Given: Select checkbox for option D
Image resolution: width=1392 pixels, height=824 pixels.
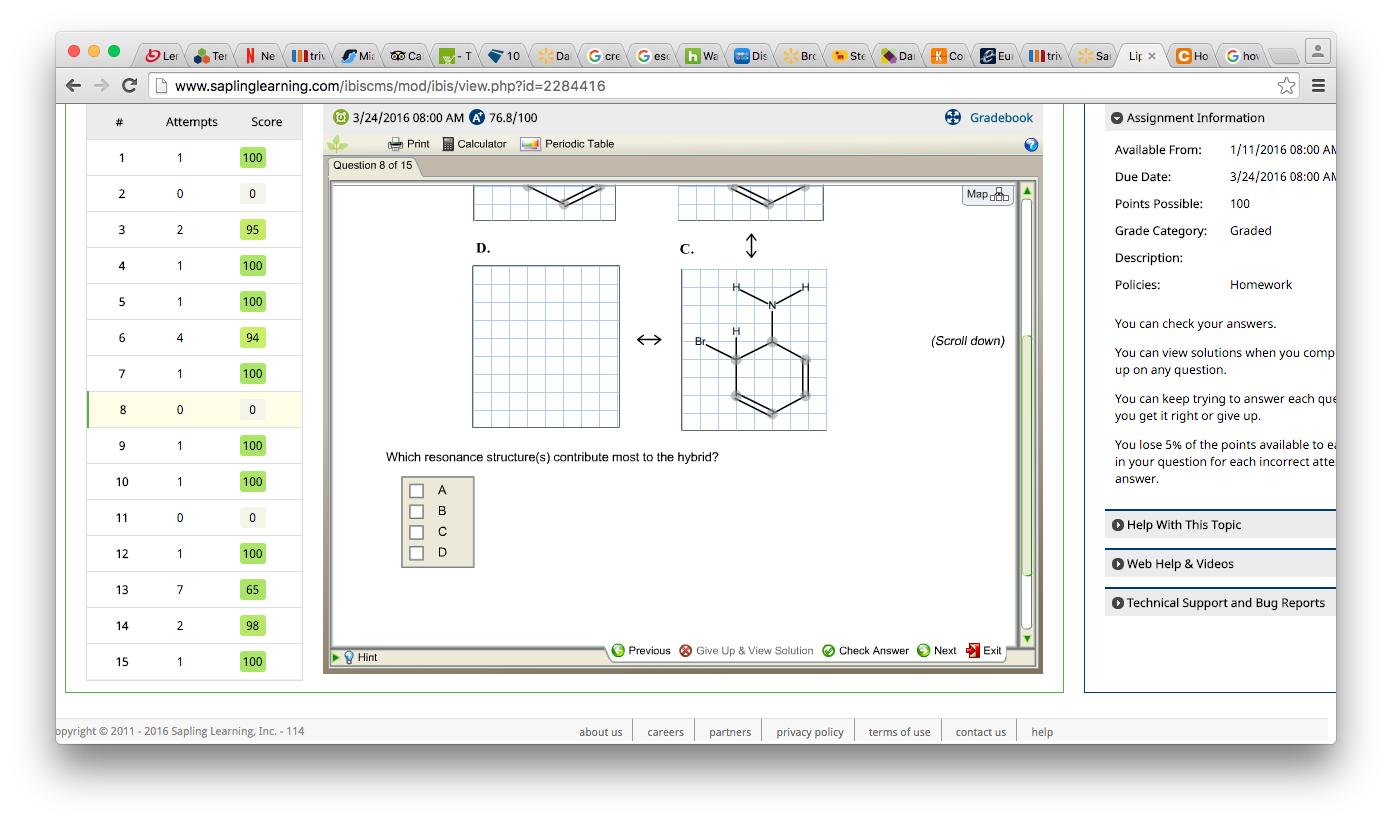Looking at the screenshot, I should coord(417,553).
